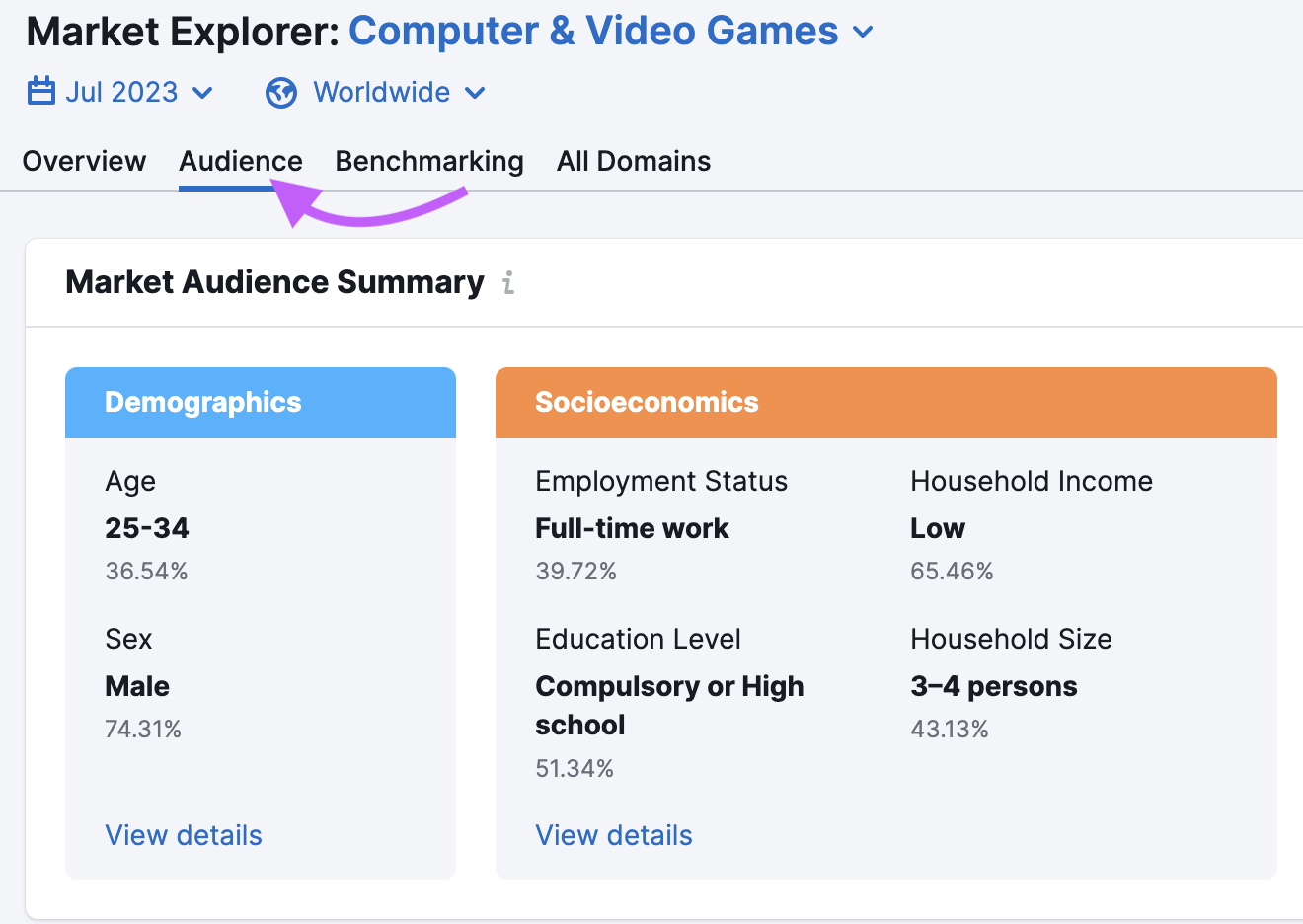
Task: Click the Employment Status Full-time work stat
Action: 632,527
